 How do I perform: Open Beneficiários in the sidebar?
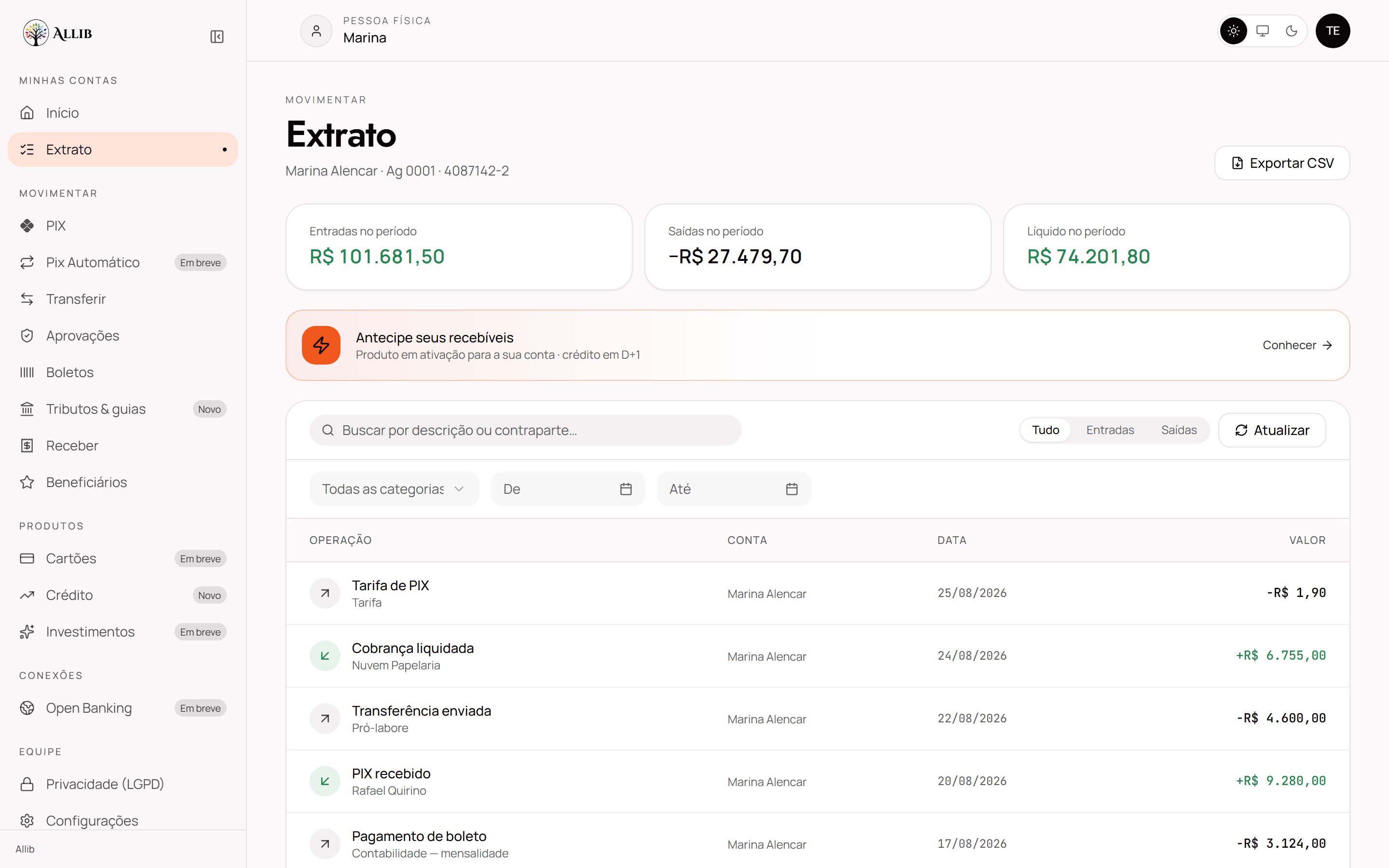coord(123,482)
